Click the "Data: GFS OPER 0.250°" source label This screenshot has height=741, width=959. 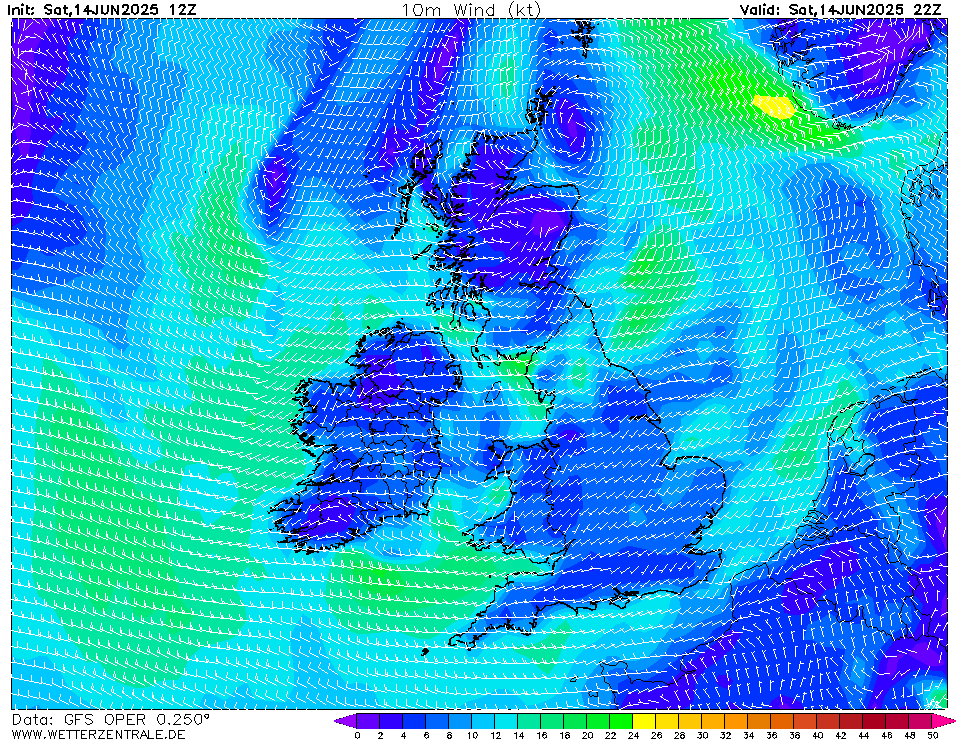pyautogui.click(x=111, y=719)
